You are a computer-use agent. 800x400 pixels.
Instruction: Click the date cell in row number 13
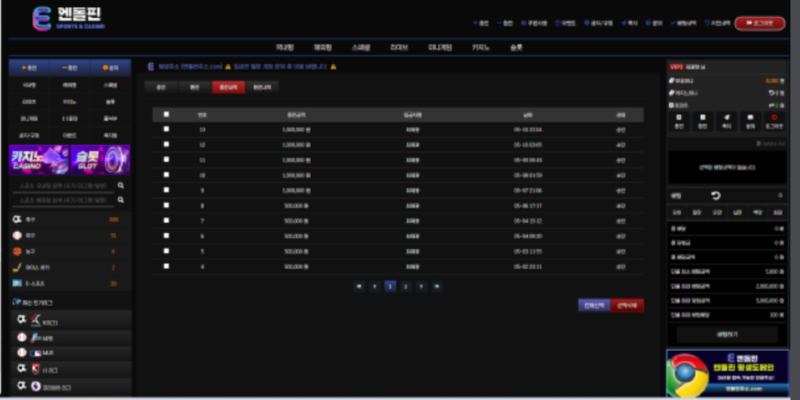coord(528,130)
